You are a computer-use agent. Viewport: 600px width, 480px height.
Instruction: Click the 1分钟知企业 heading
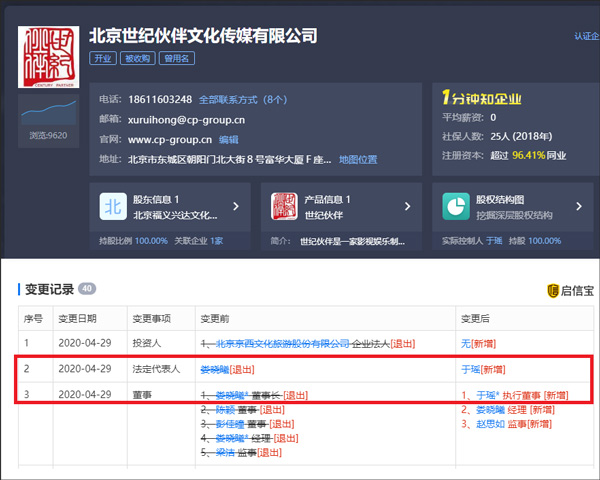(x=481, y=98)
